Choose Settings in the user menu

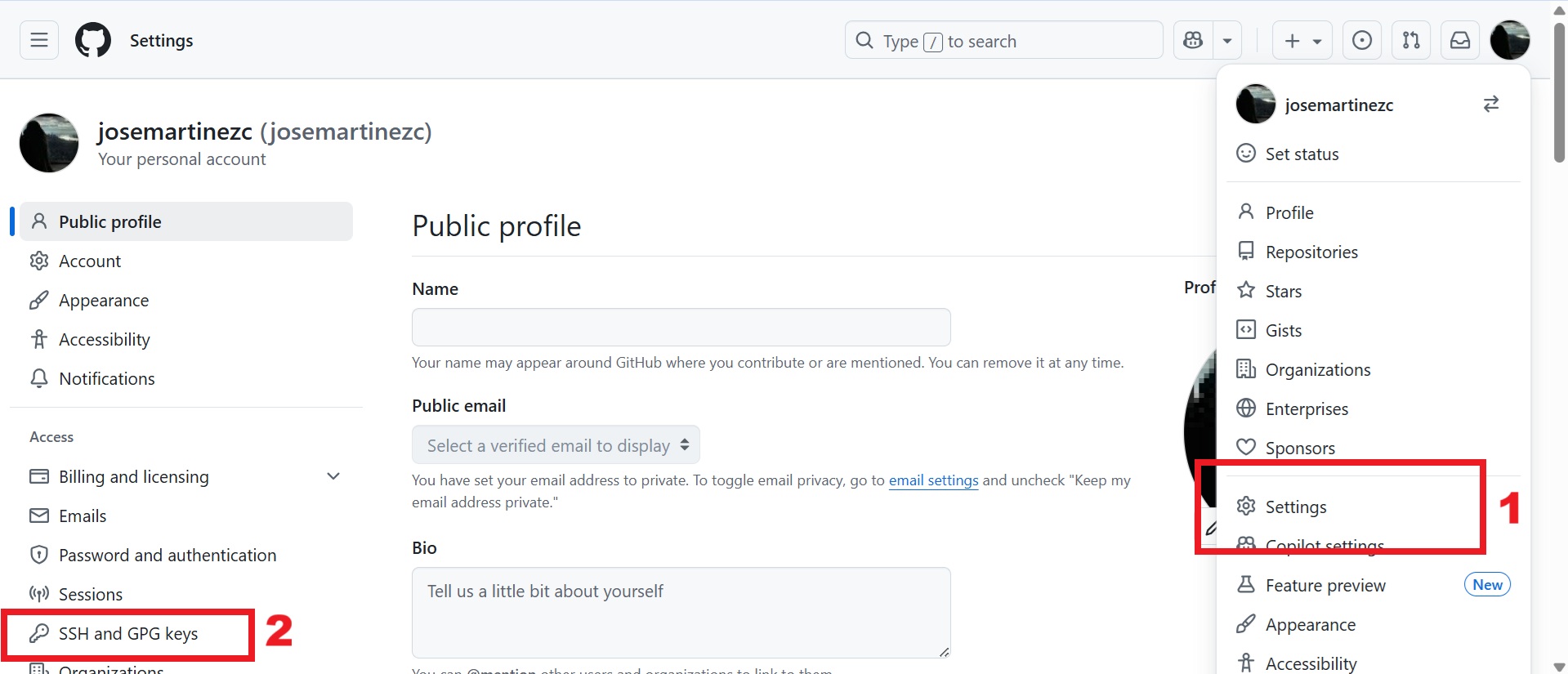click(x=1296, y=507)
